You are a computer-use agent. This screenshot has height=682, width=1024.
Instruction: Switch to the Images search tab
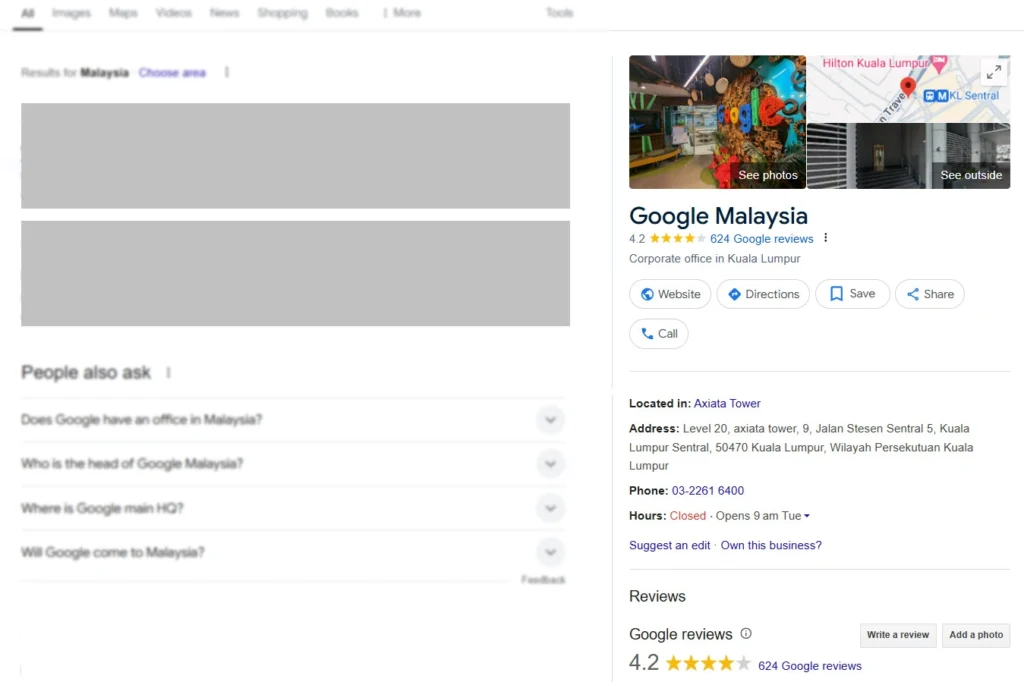click(x=71, y=13)
